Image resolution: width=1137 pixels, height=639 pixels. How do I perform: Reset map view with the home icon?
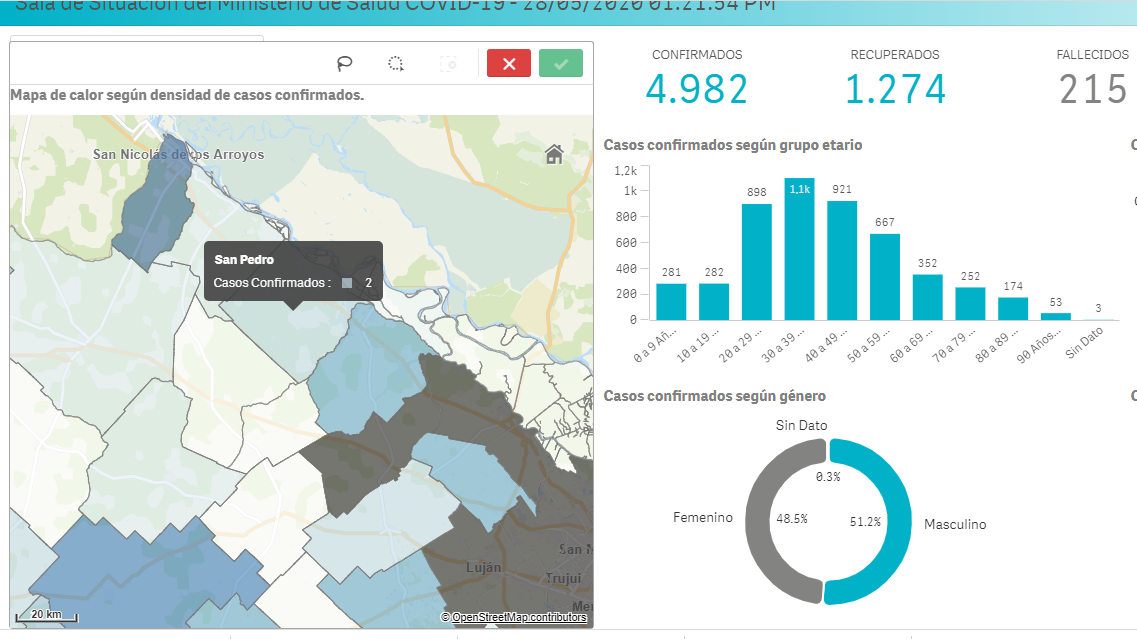[554, 154]
